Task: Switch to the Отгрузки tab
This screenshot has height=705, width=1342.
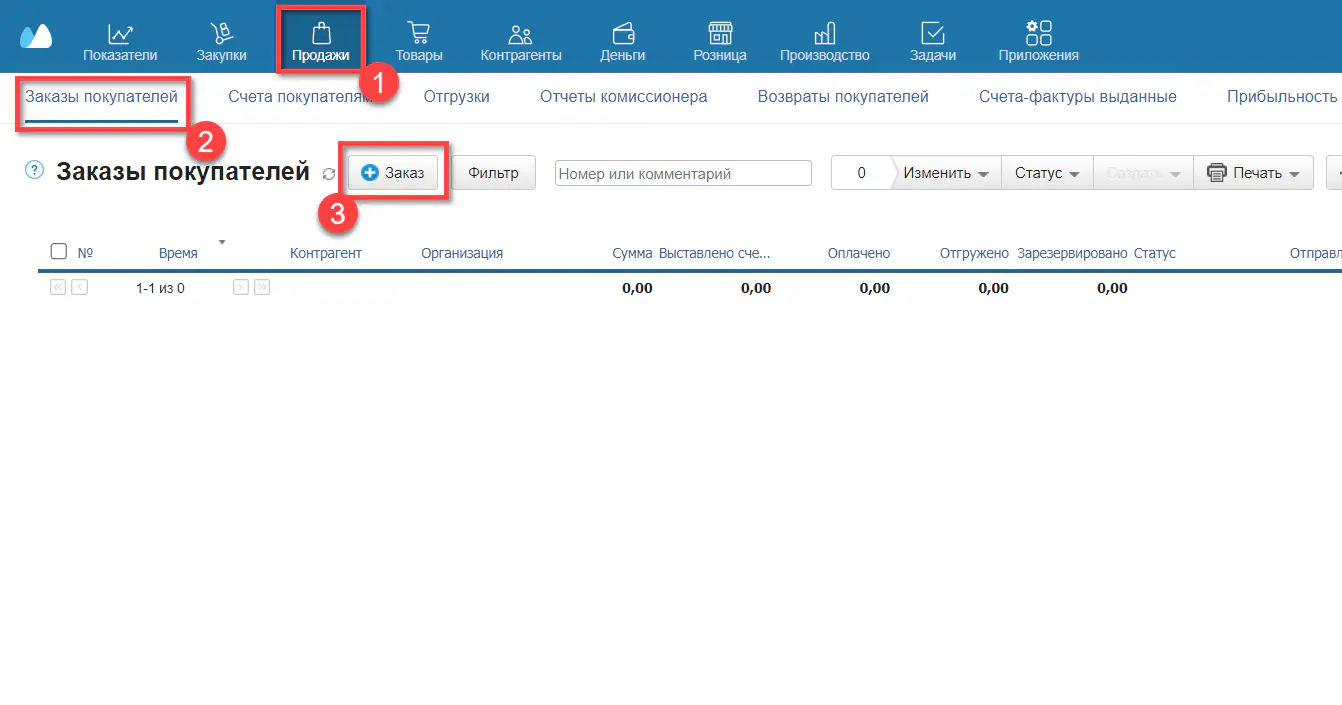Action: (x=456, y=97)
